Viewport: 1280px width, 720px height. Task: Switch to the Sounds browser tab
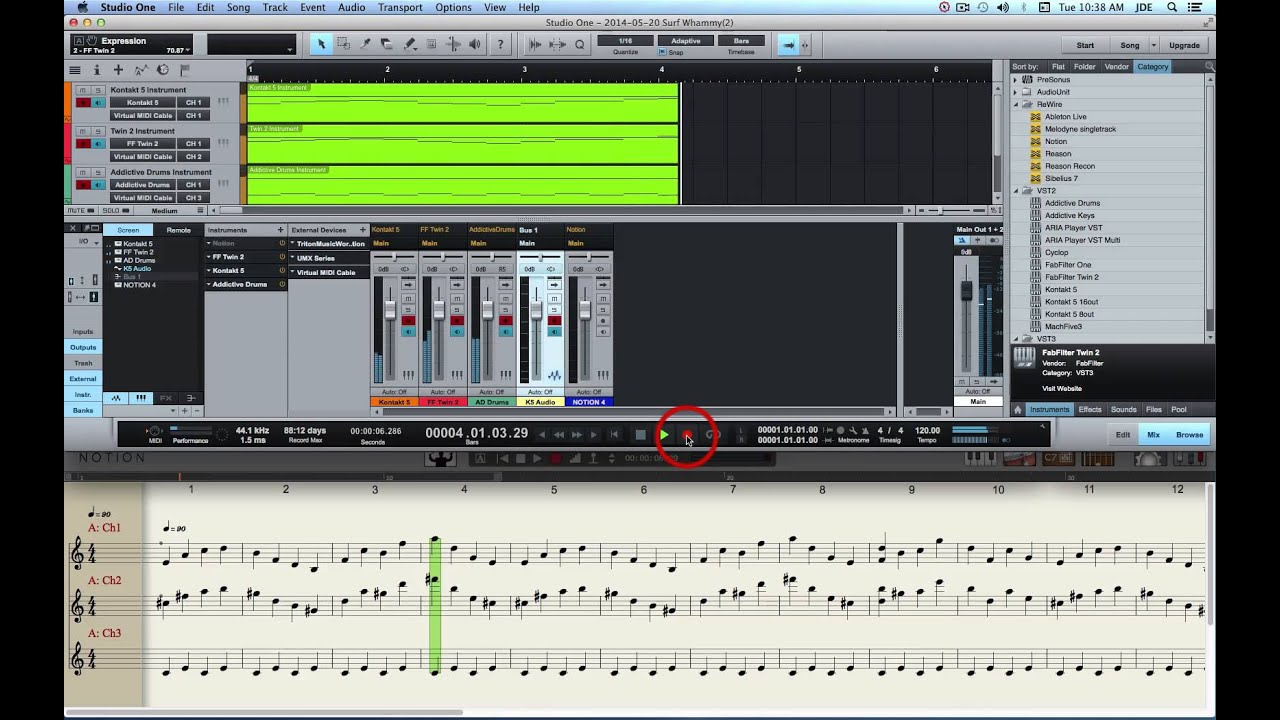(x=1123, y=409)
